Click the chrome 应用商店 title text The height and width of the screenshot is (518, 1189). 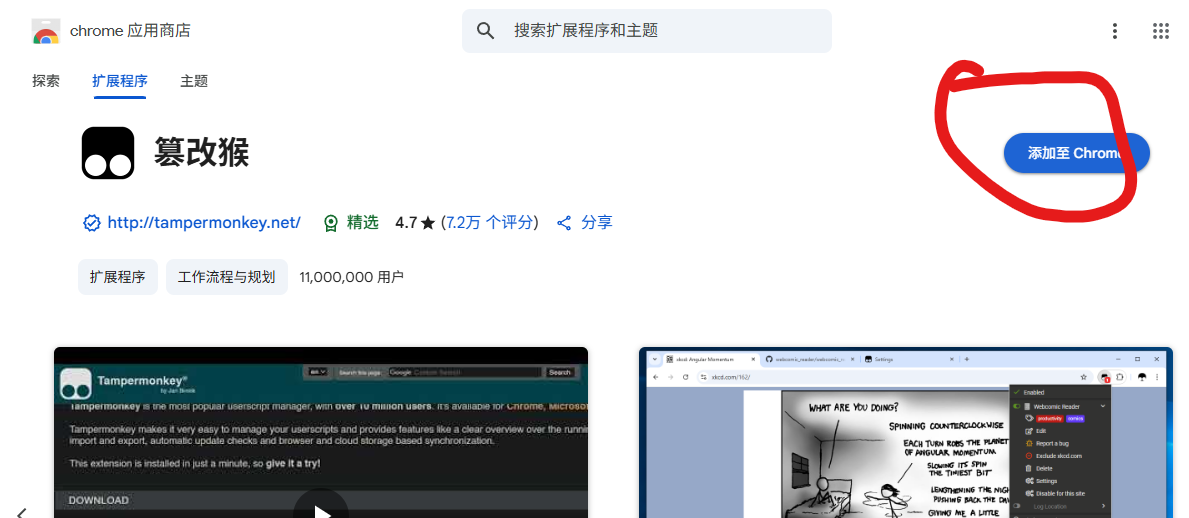(x=130, y=31)
